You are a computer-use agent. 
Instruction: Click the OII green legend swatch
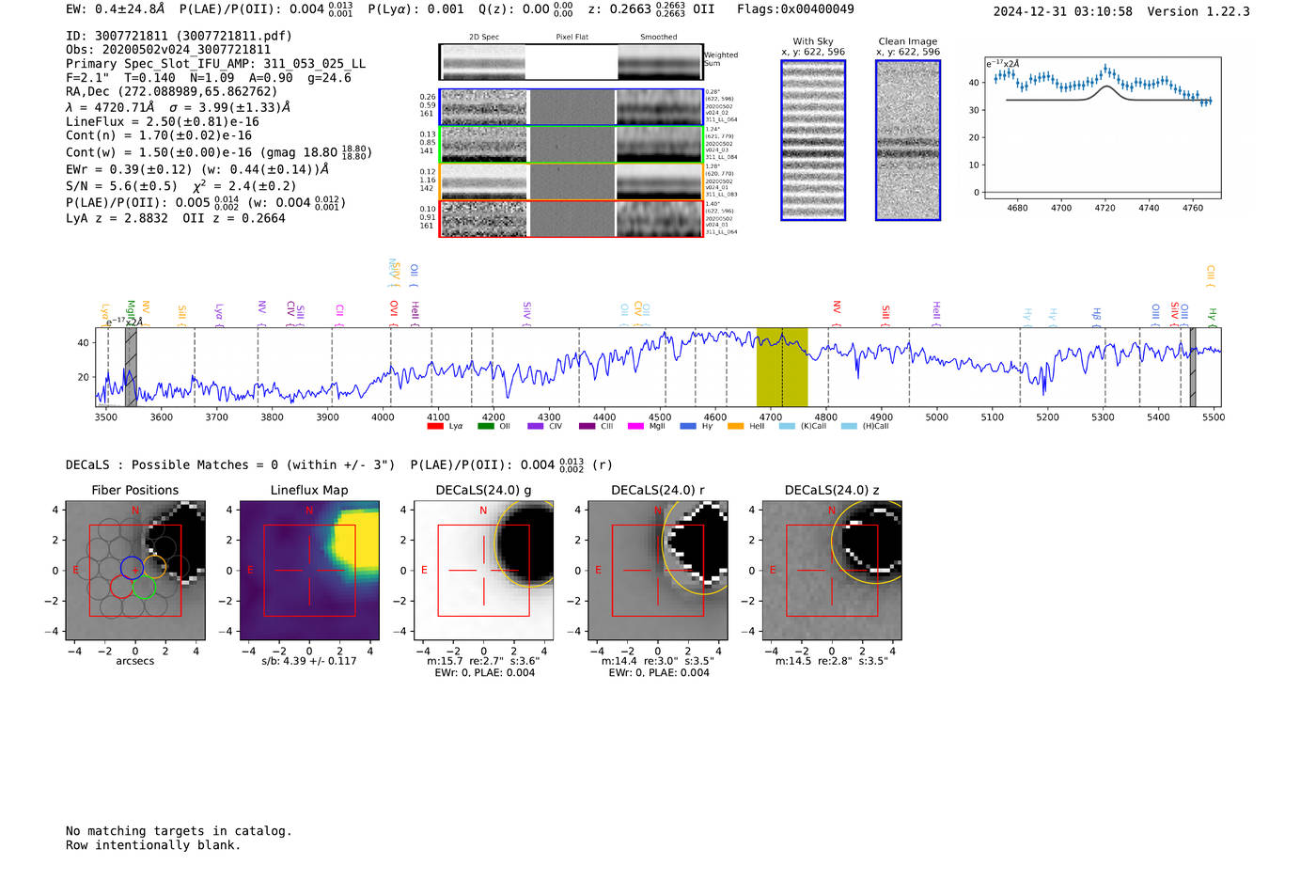tap(485, 426)
